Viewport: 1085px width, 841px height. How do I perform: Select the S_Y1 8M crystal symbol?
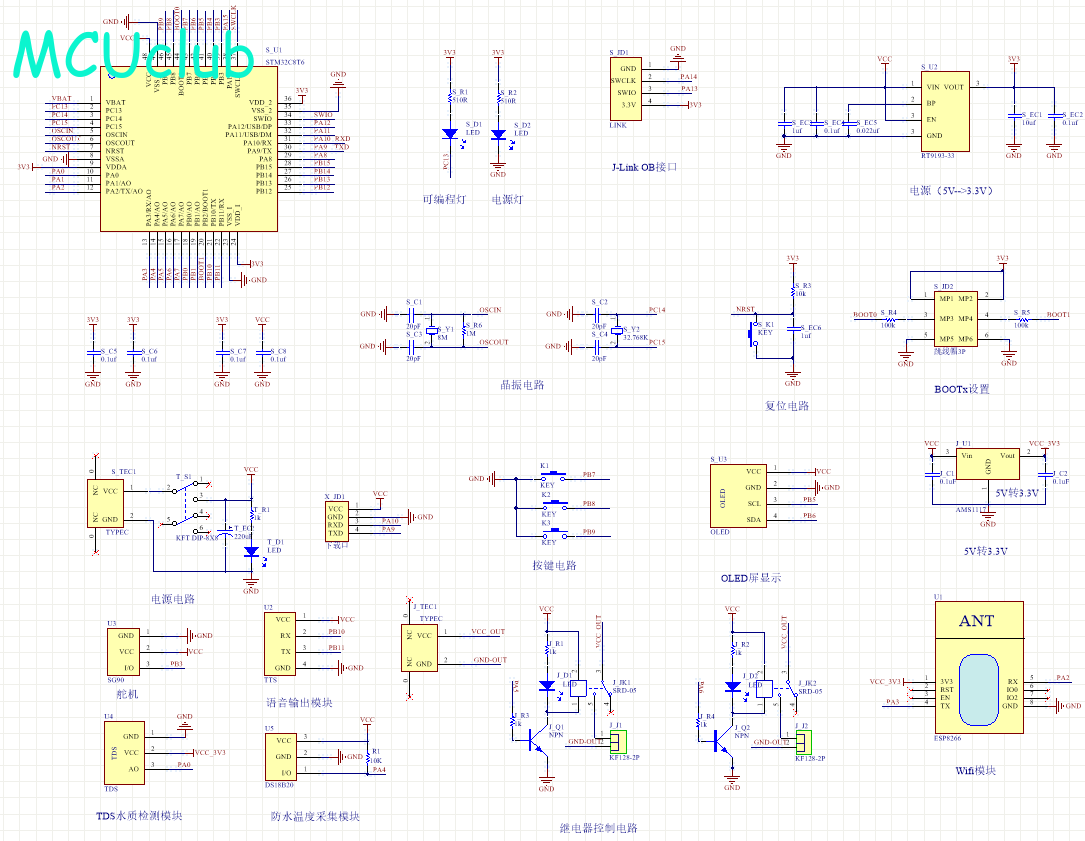point(432,330)
